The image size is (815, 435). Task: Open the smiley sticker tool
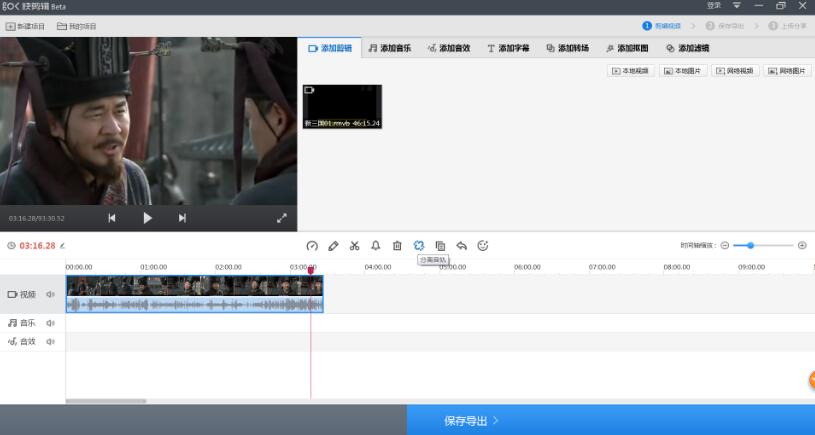[x=483, y=246]
